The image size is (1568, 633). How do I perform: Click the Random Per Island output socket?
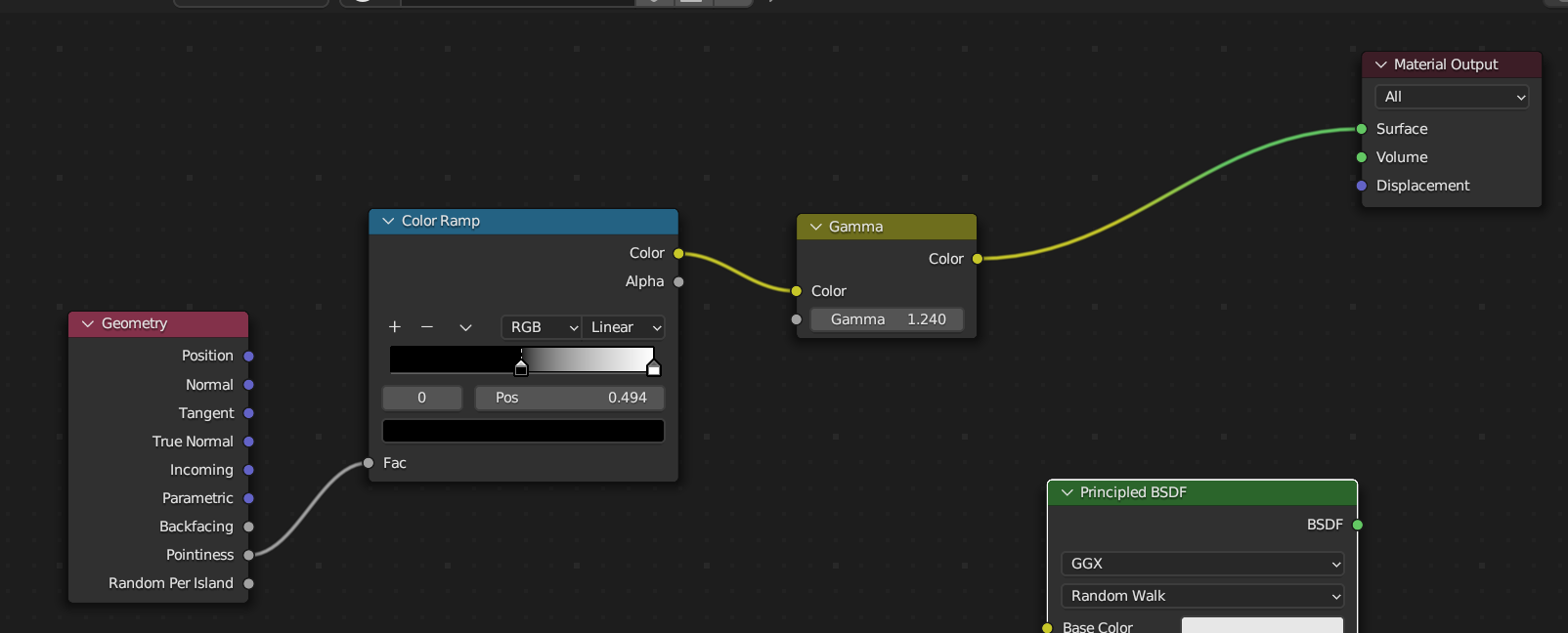(248, 583)
